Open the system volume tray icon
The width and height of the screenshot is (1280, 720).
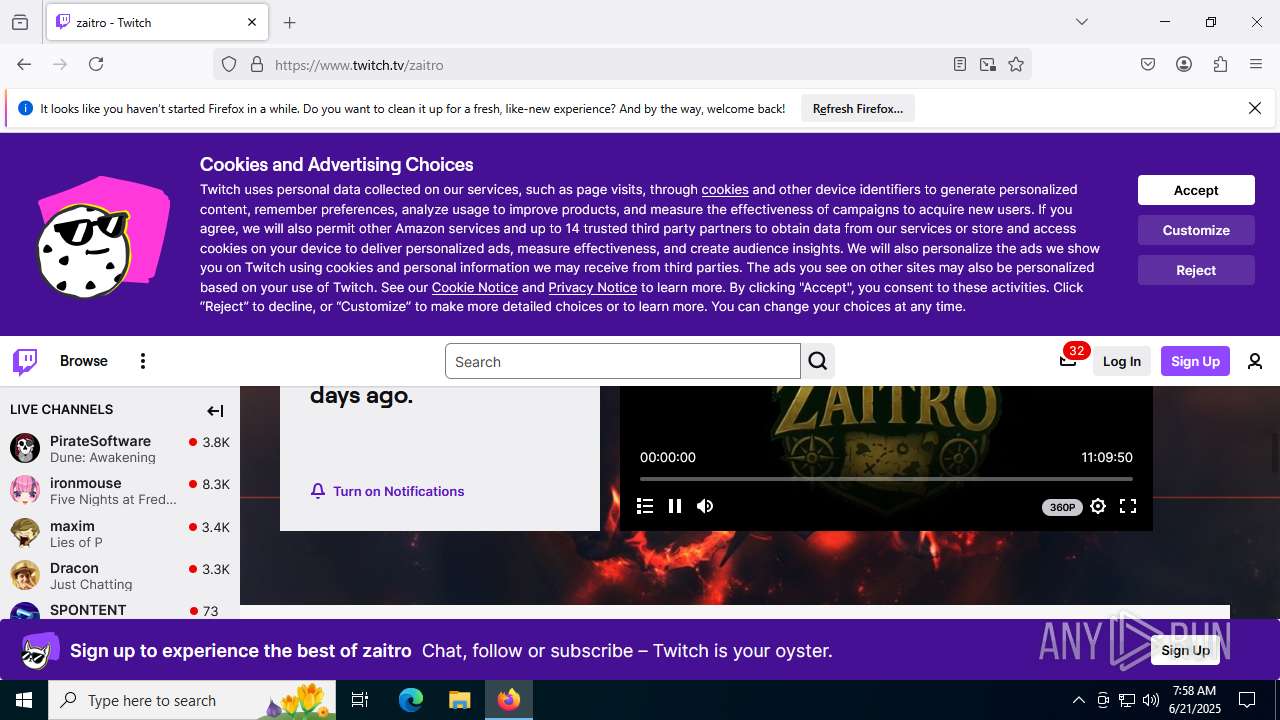pos(1151,700)
